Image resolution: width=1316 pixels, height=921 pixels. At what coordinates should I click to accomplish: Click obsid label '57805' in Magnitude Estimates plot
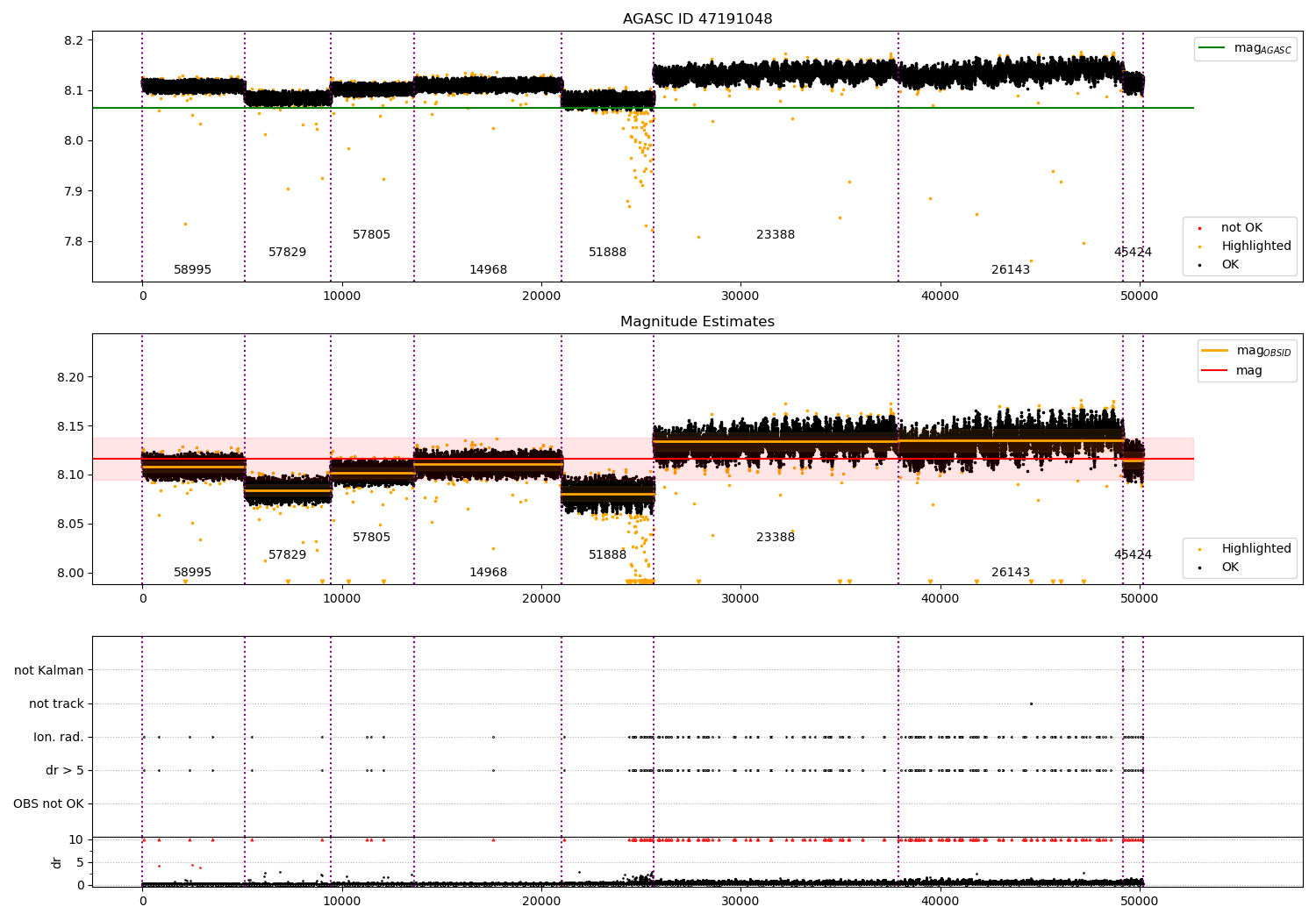point(371,538)
